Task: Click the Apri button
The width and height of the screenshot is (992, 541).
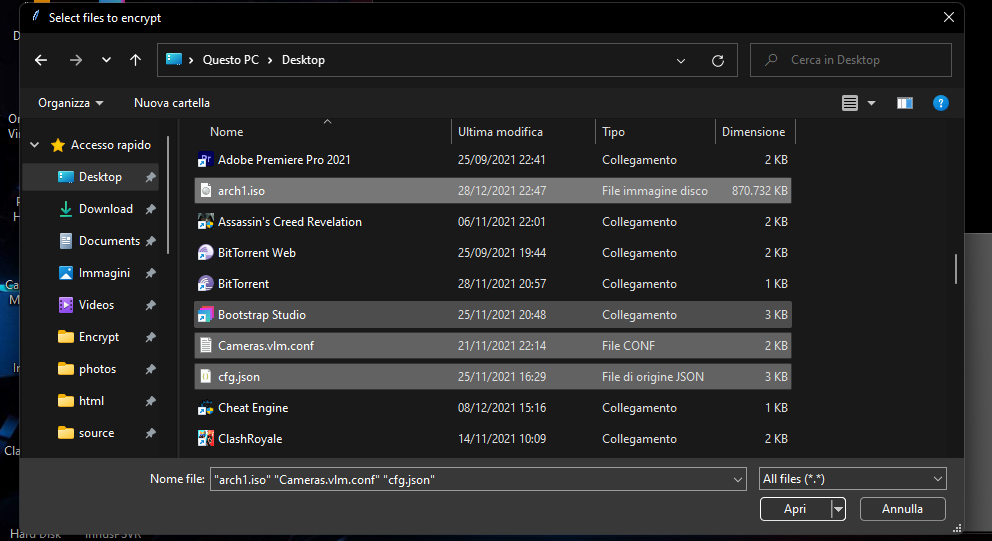Action: (795, 509)
